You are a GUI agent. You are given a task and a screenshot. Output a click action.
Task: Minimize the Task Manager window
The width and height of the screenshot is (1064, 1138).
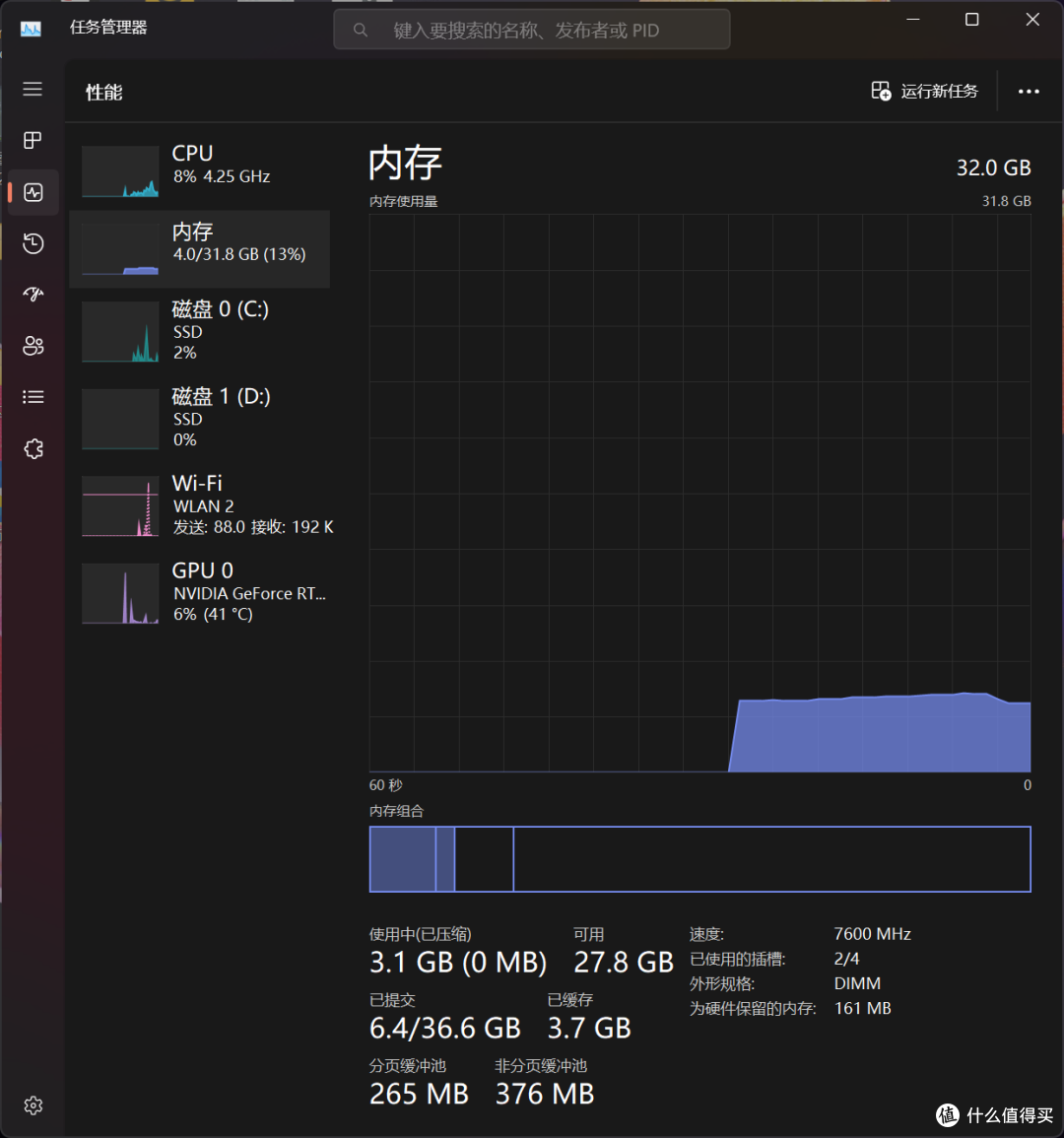pos(913,20)
